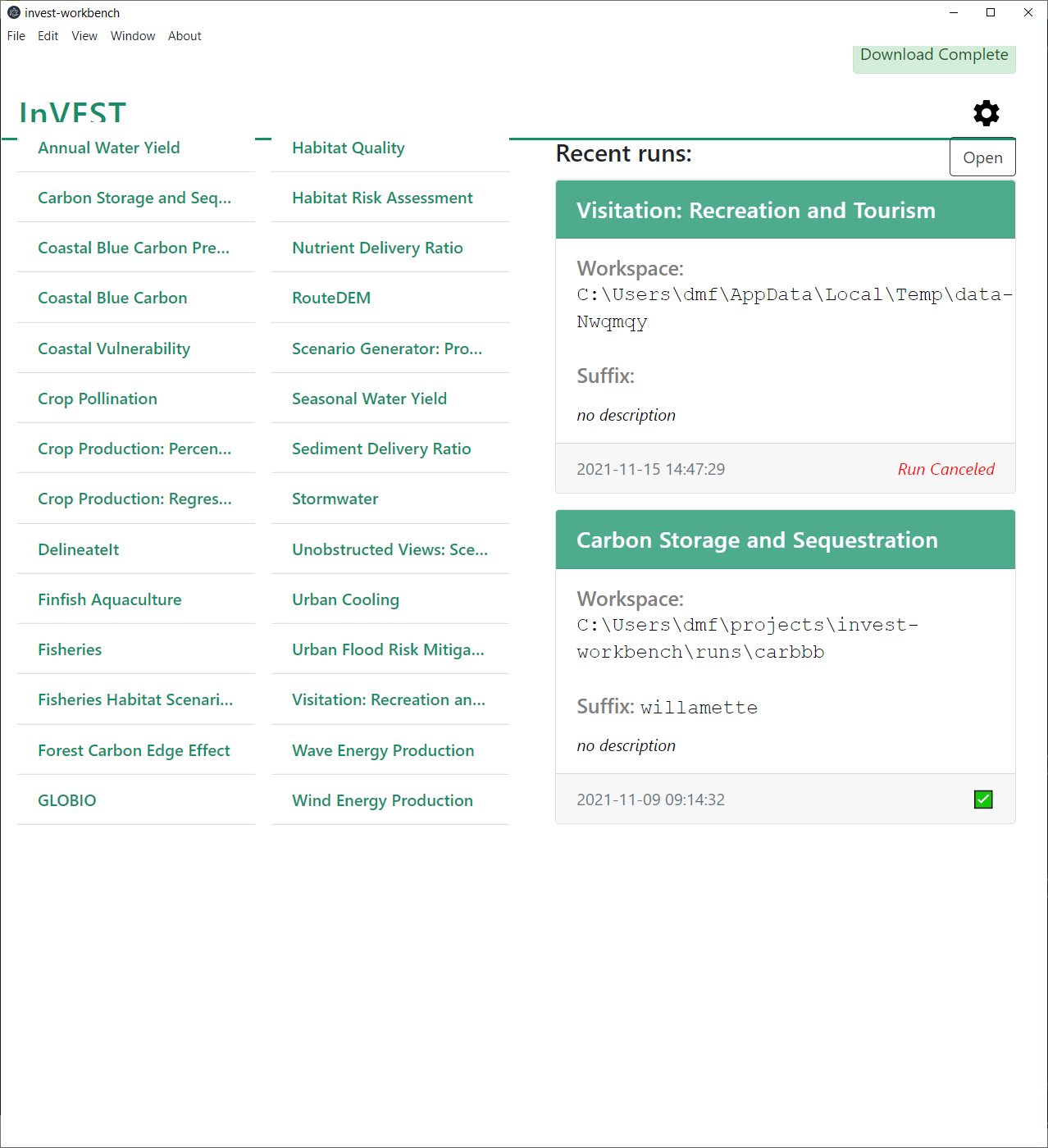Open the Urban Cooling model
1048x1148 pixels.
click(345, 599)
